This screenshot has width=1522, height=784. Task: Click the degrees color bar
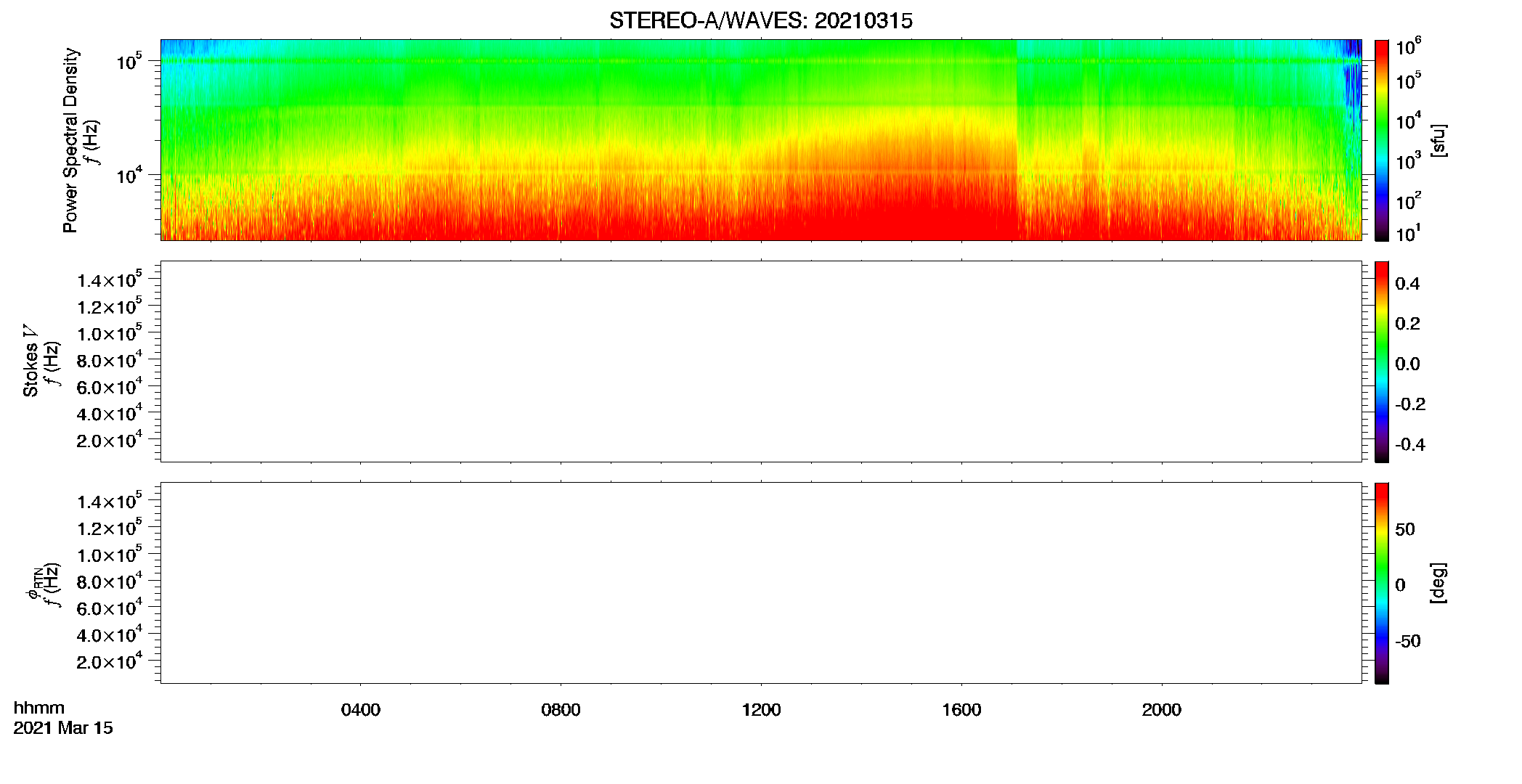tap(1382, 583)
